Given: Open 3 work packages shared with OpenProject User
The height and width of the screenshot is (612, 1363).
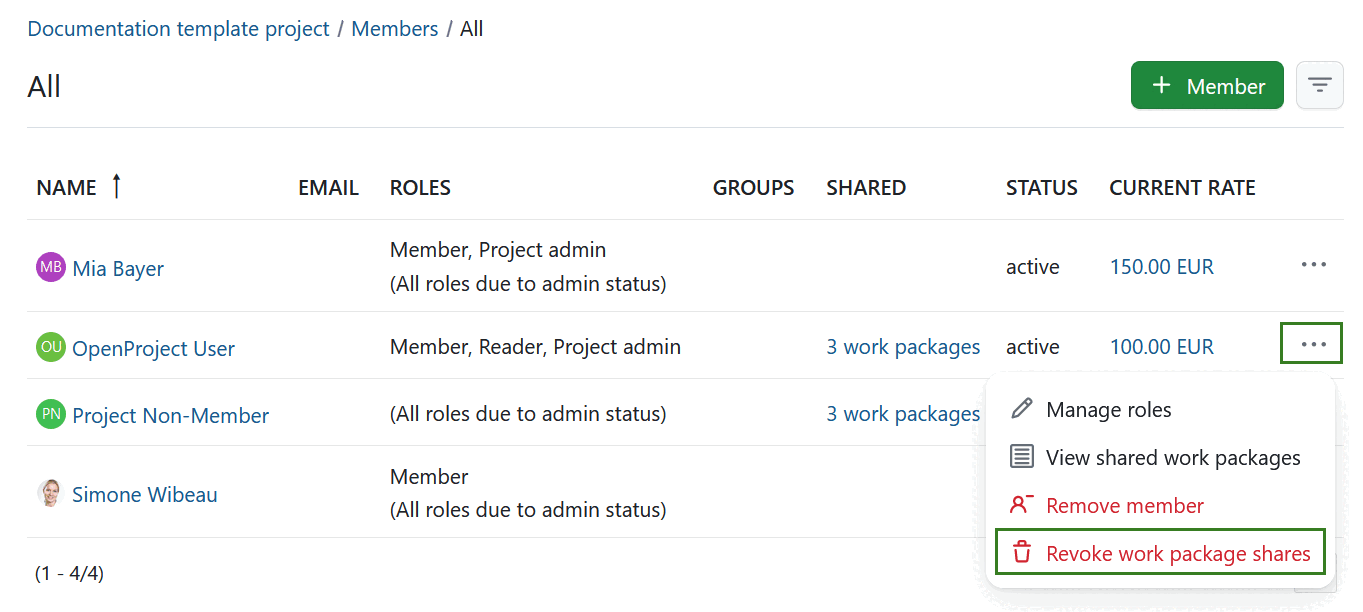Looking at the screenshot, I should (x=903, y=346).
